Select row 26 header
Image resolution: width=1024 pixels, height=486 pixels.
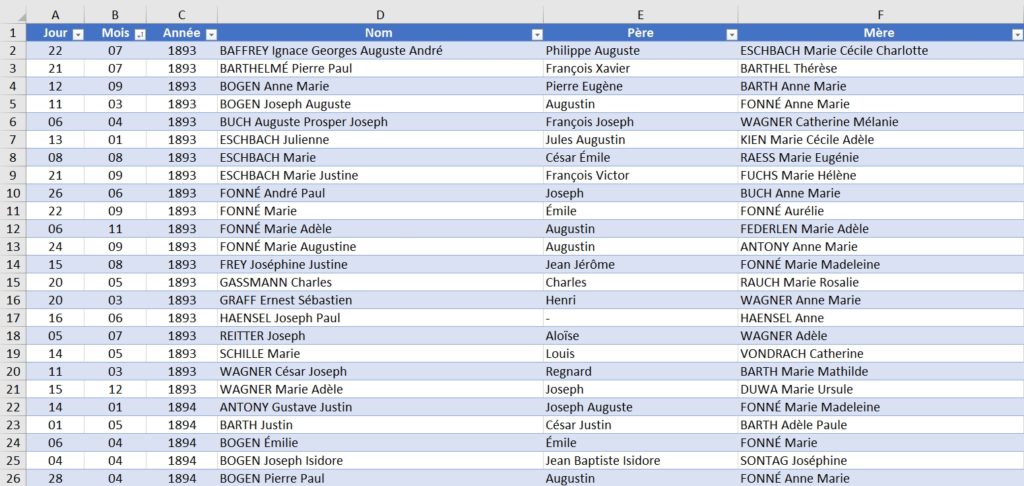(x=13, y=478)
